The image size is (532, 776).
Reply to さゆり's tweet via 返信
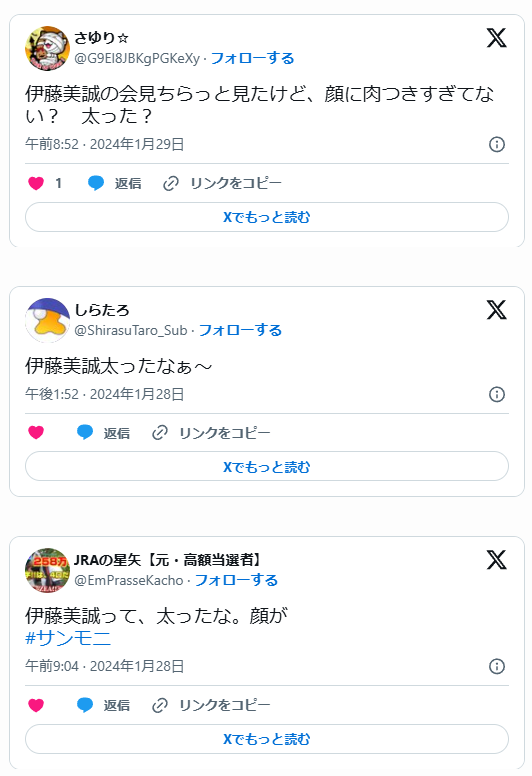[x=115, y=183]
